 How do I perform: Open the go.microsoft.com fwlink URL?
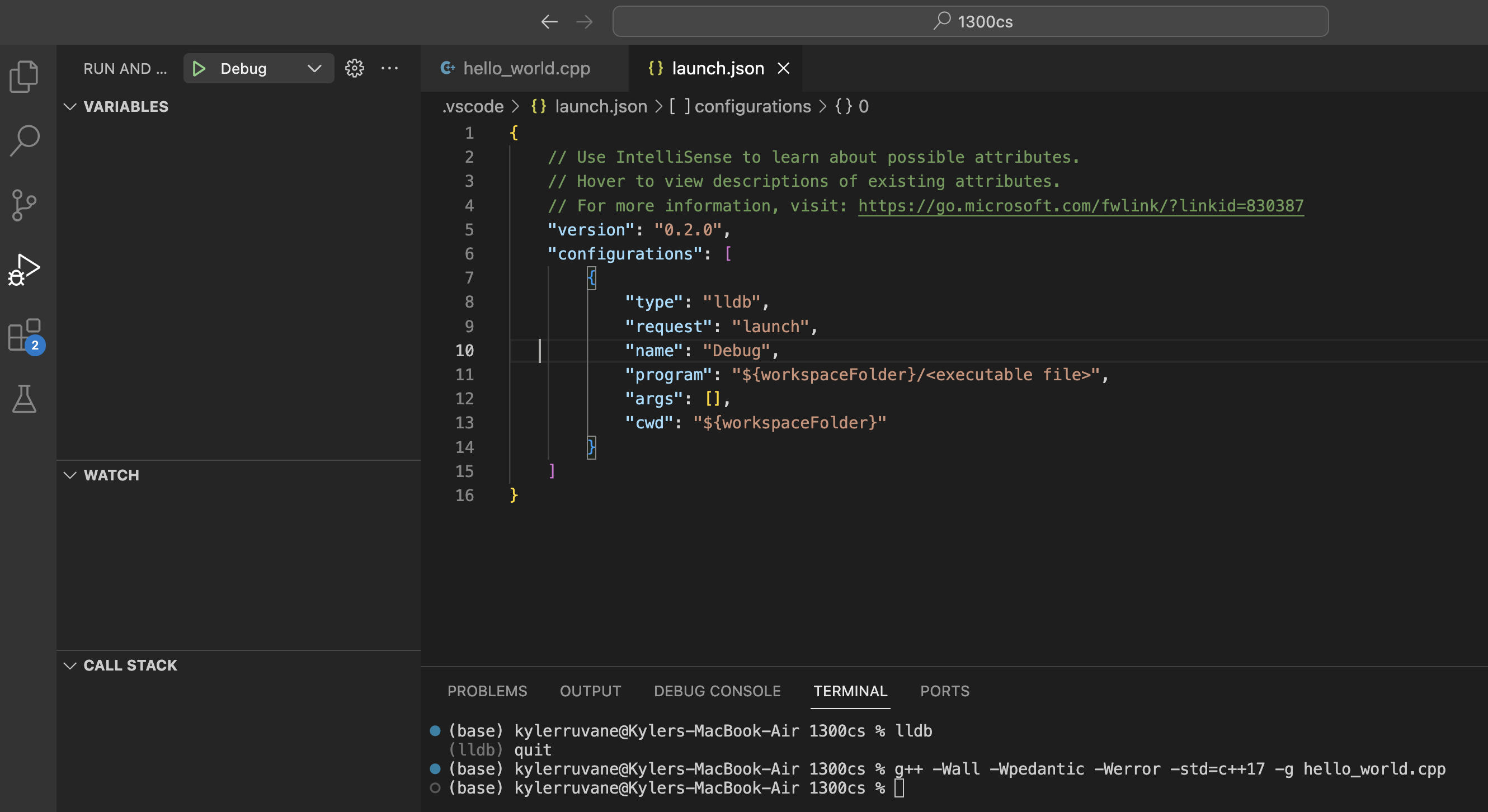point(1080,206)
